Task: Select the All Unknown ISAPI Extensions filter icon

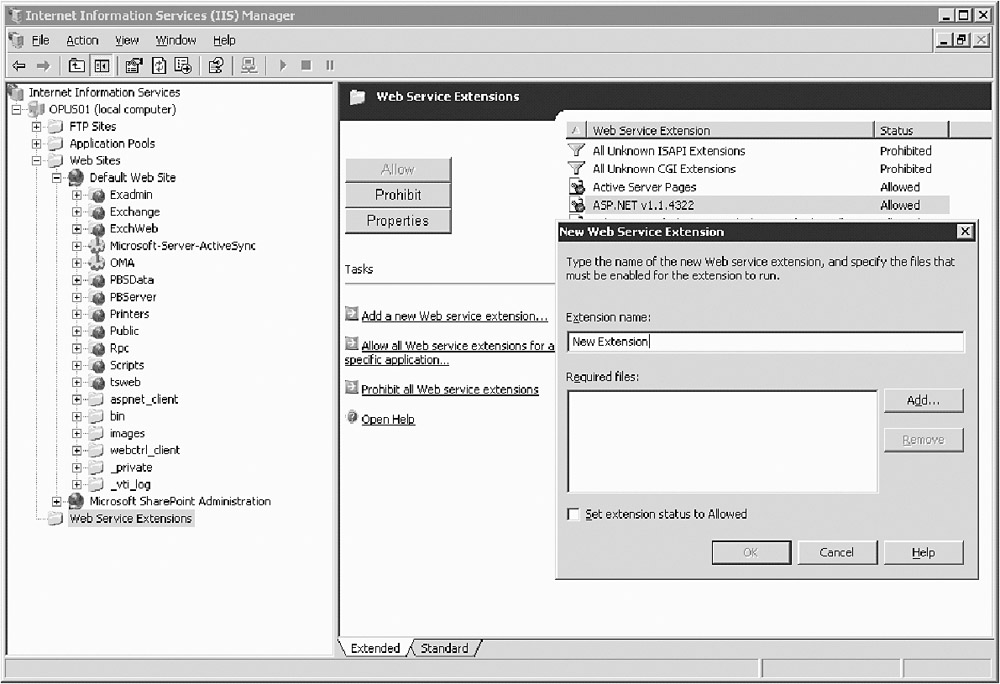Action: [576, 151]
